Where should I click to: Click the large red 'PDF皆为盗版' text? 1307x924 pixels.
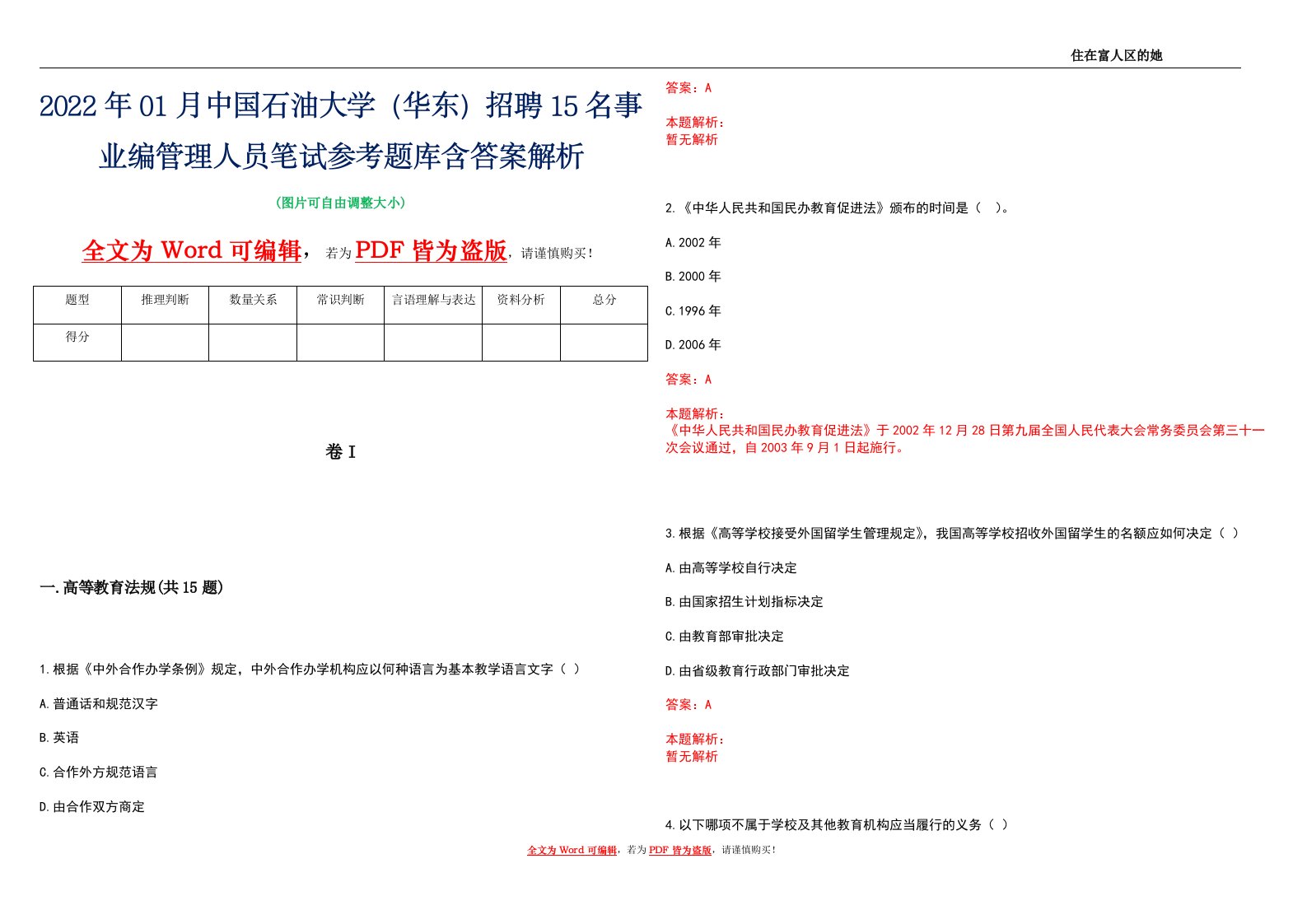tap(431, 250)
